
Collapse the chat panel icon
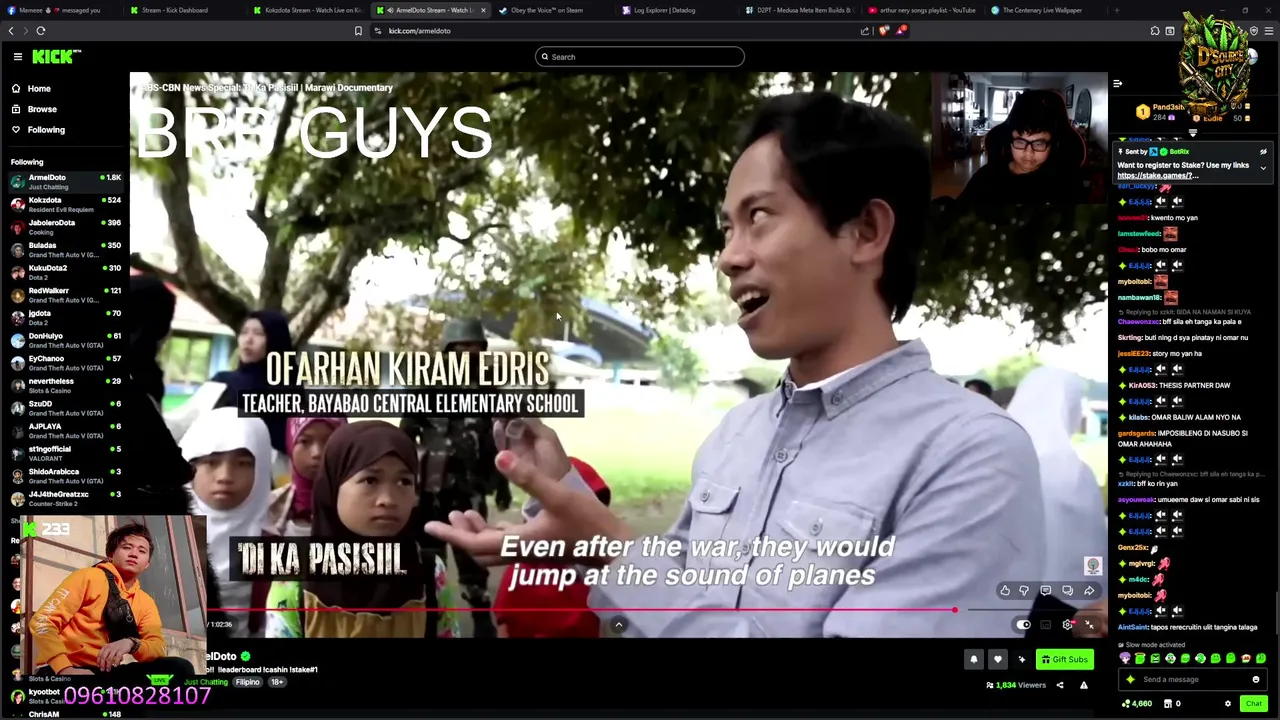(x=1118, y=84)
